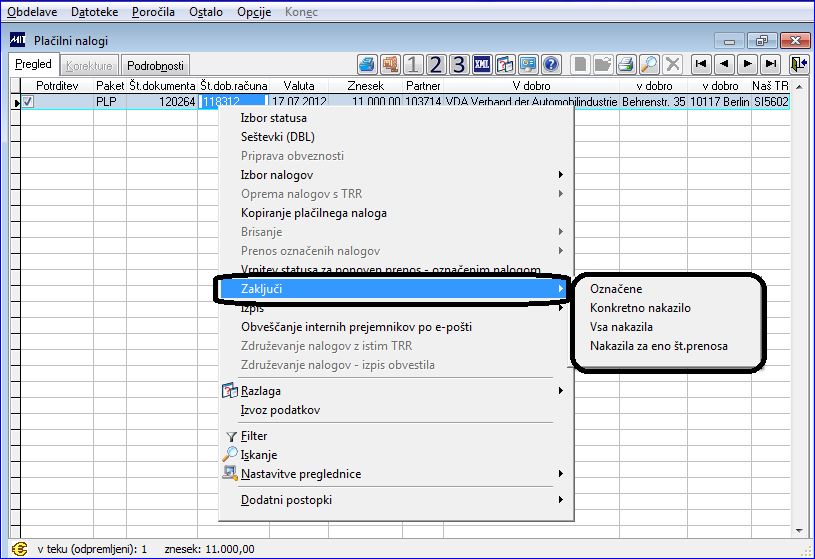Click the XML export toolbar icon
This screenshot has width=815, height=559.
(x=482, y=64)
